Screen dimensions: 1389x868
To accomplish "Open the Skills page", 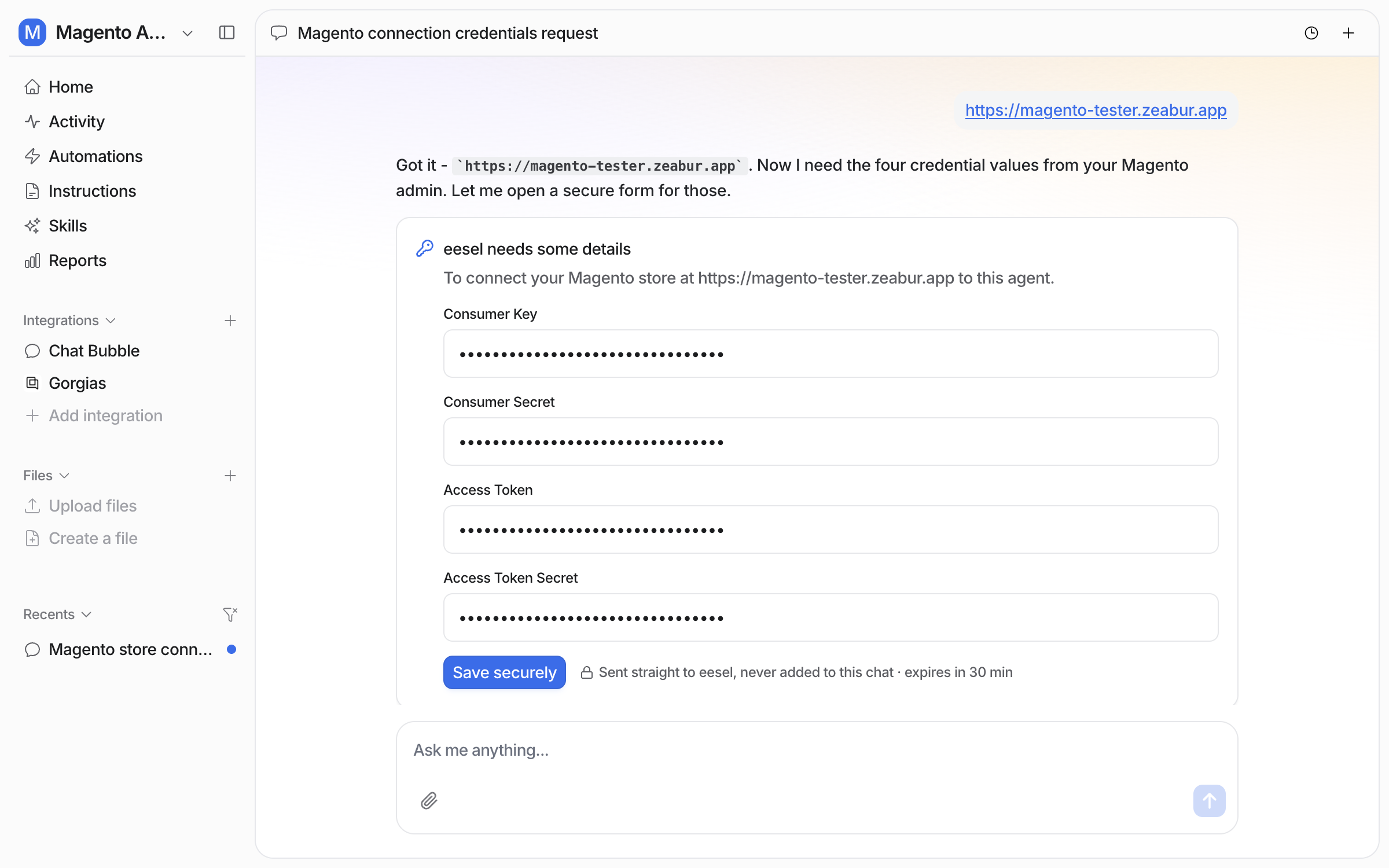I will (127, 226).
